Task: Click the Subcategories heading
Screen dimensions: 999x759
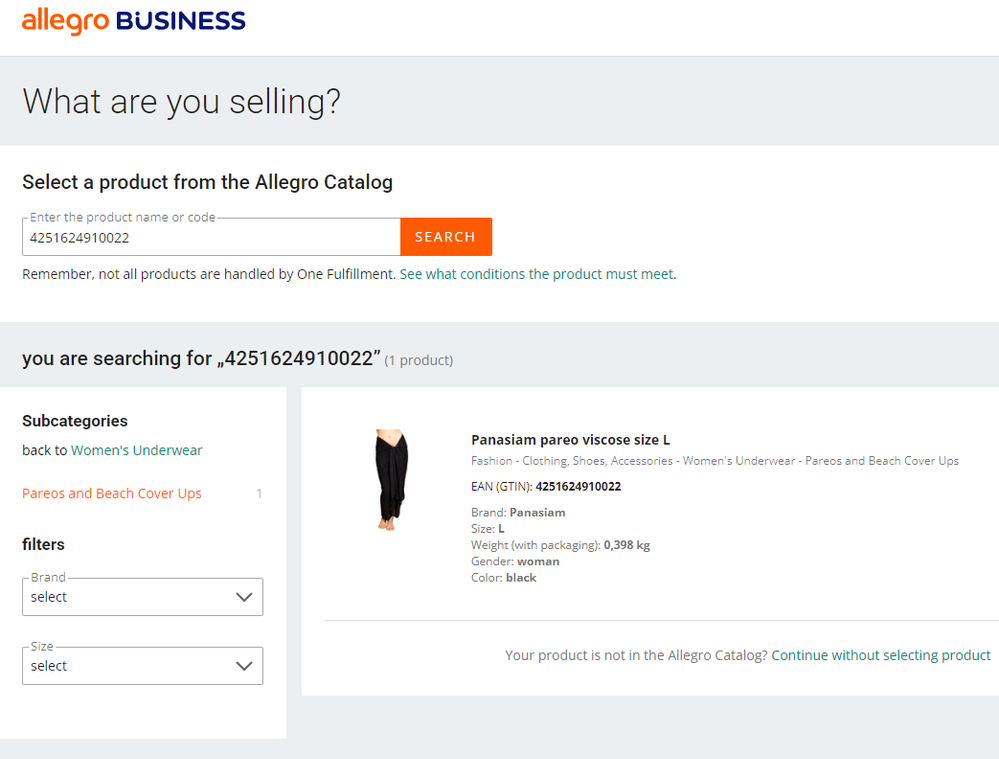Action: point(75,421)
